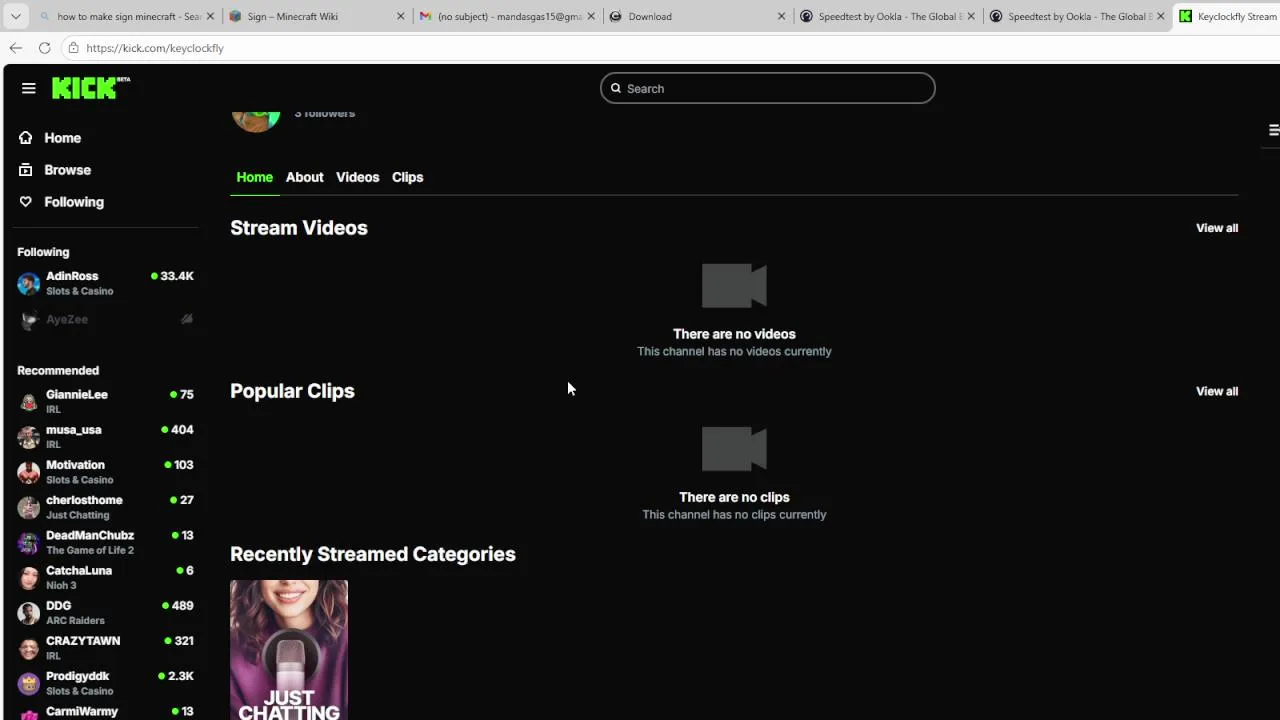Viewport: 1280px width, 720px height.
Task: Open DDG channel avatar
Action: click(29, 613)
